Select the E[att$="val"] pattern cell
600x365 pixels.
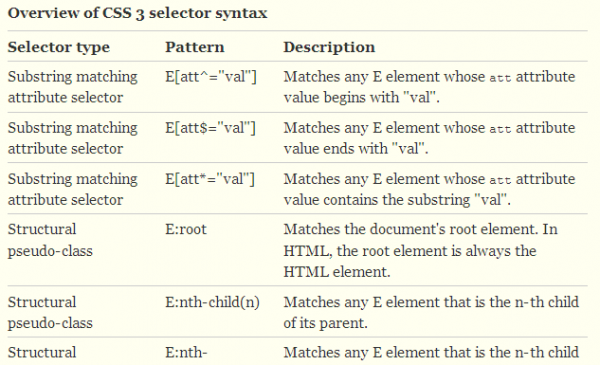pyautogui.click(x=210, y=128)
